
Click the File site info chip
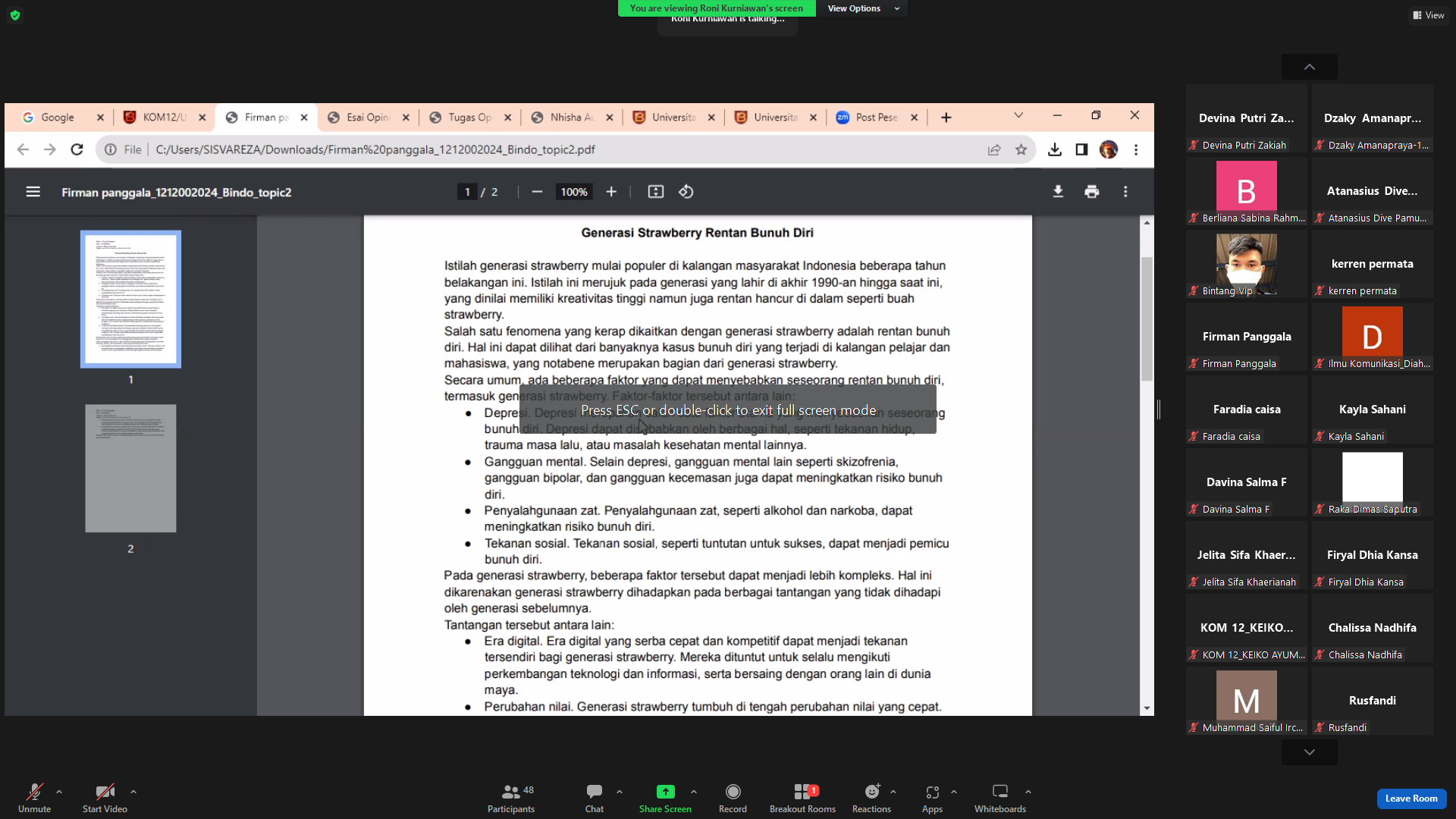[x=124, y=149]
